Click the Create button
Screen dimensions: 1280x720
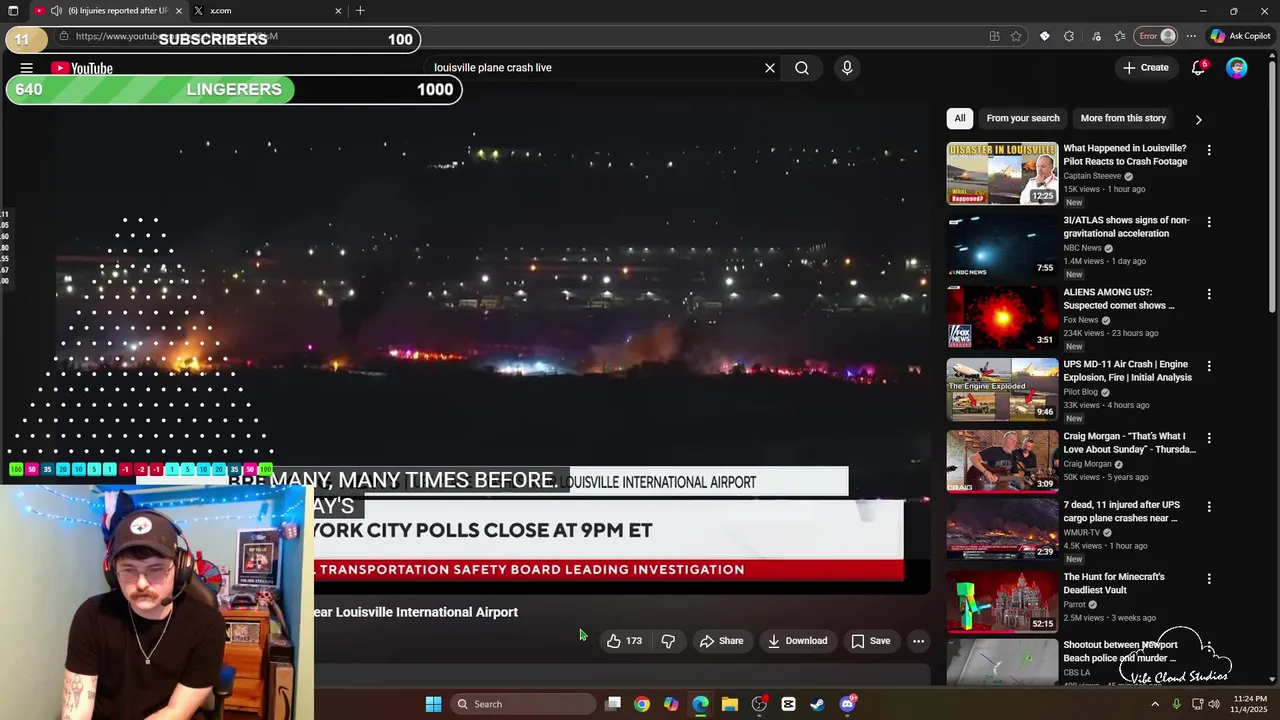(1145, 68)
